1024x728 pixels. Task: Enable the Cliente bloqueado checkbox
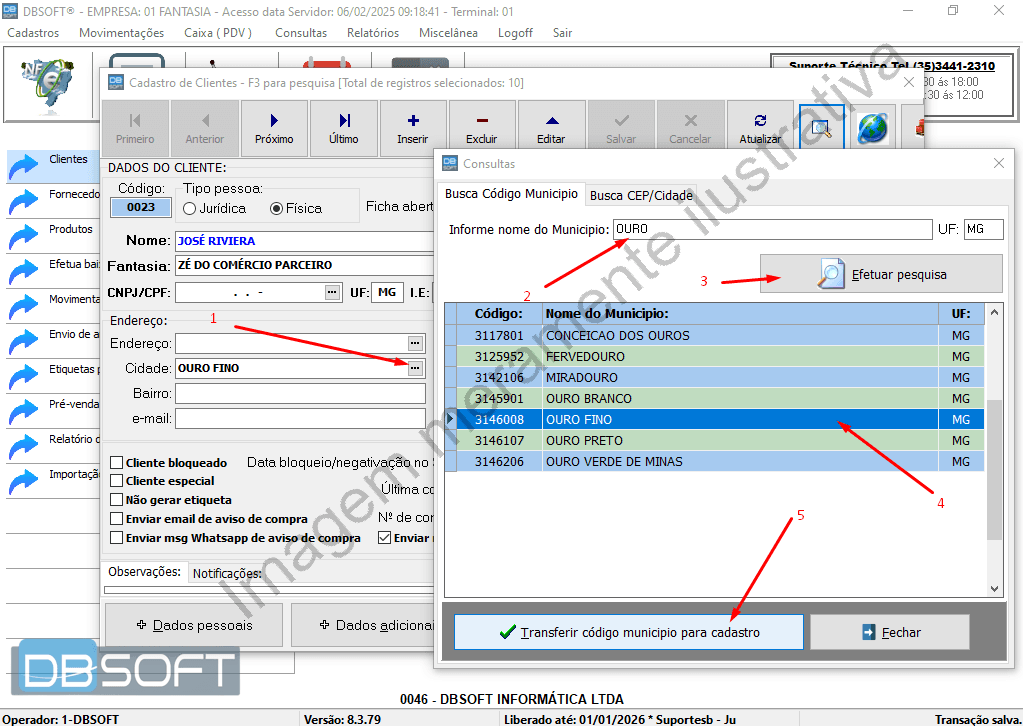(x=117, y=463)
